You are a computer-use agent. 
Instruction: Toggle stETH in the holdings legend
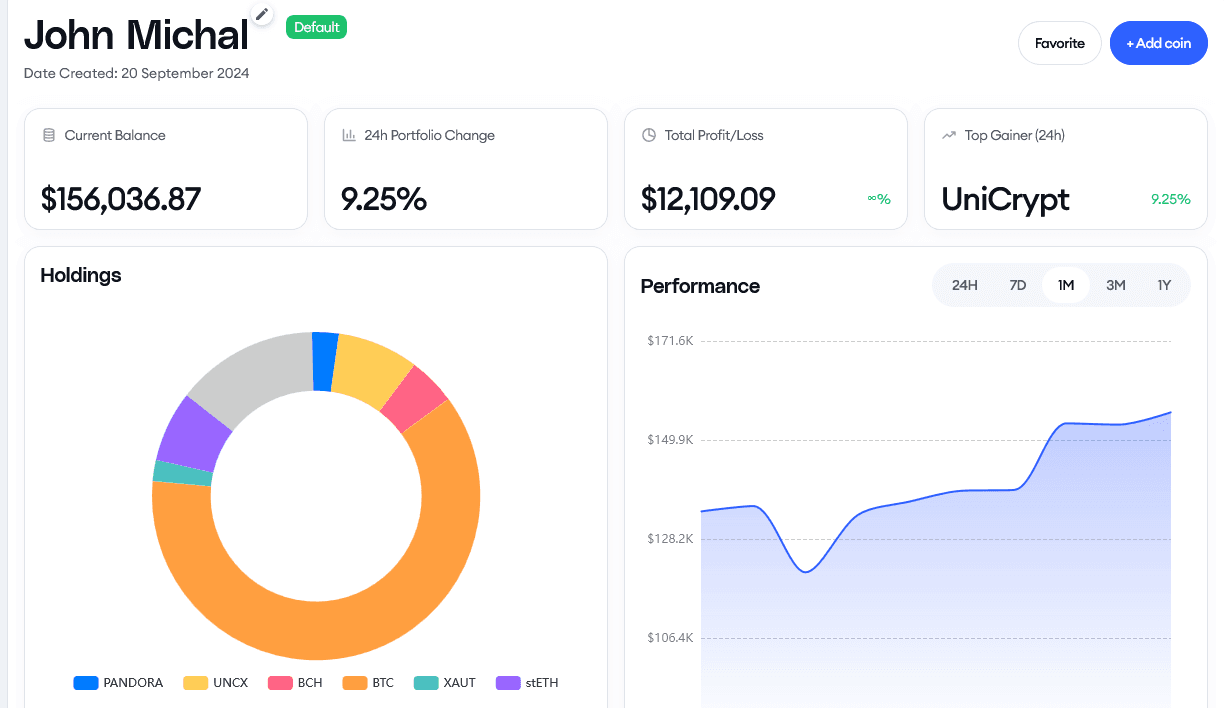(x=528, y=683)
